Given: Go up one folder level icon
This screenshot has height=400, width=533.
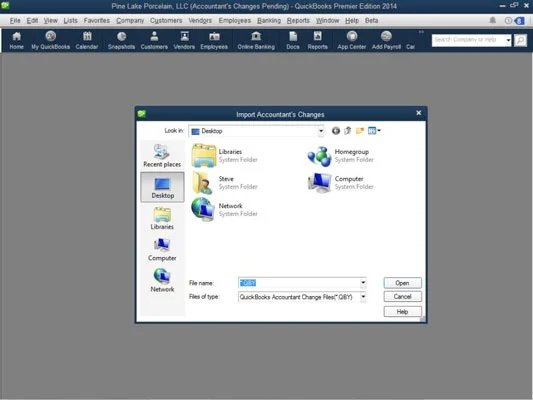Looking at the screenshot, I should [x=348, y=131].
